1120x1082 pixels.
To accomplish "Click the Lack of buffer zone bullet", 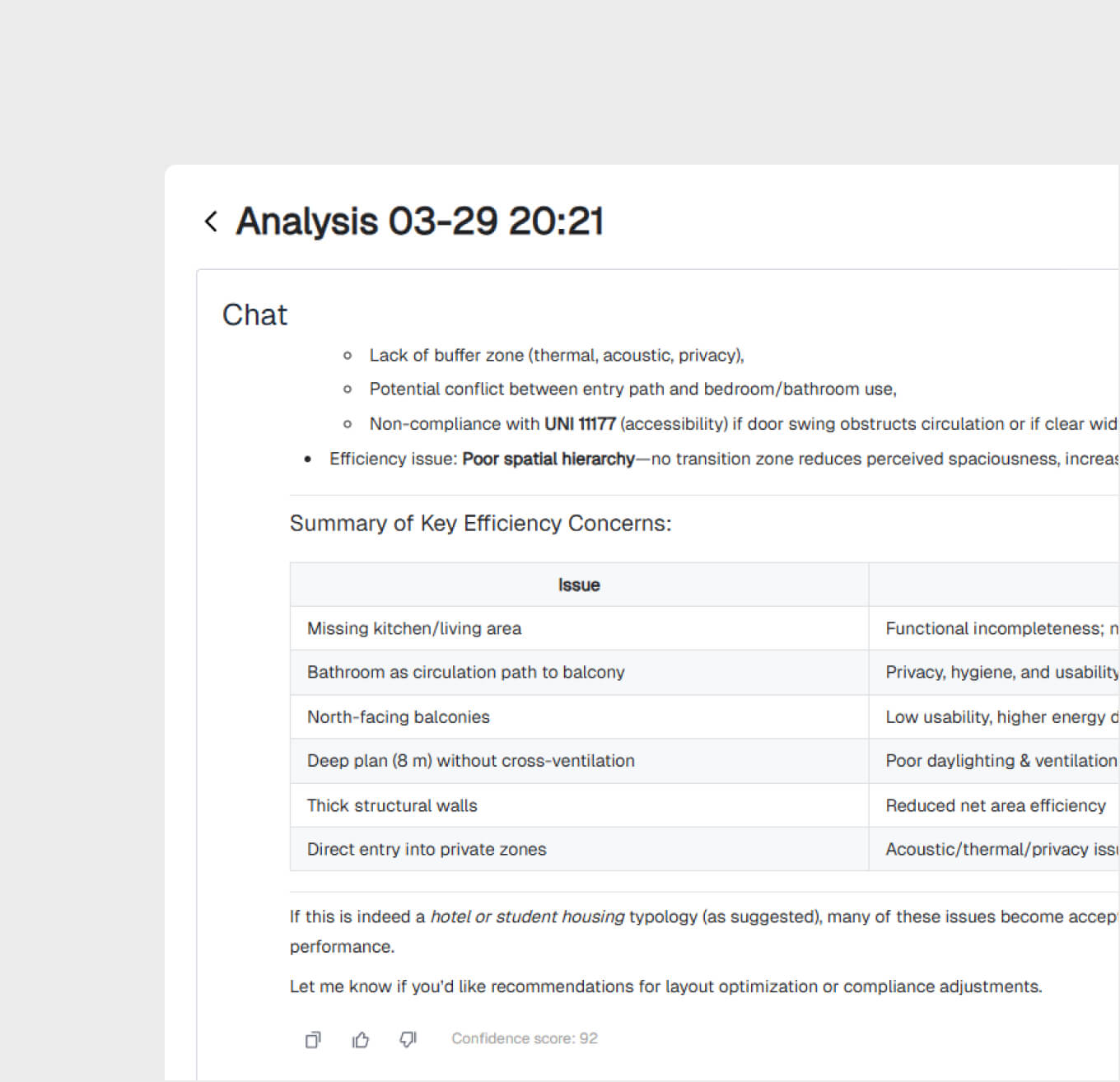I will tap(556, 355).
